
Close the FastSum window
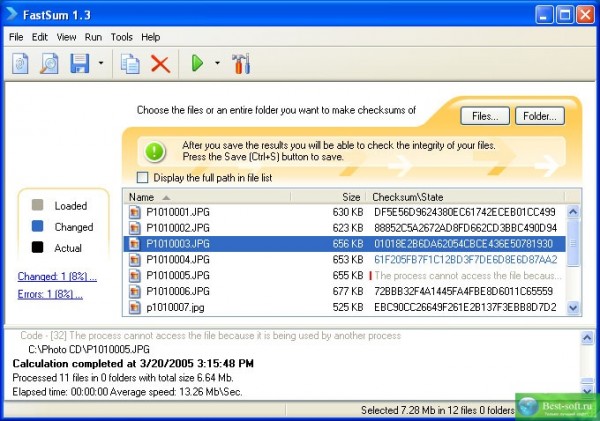coord(585,15)
